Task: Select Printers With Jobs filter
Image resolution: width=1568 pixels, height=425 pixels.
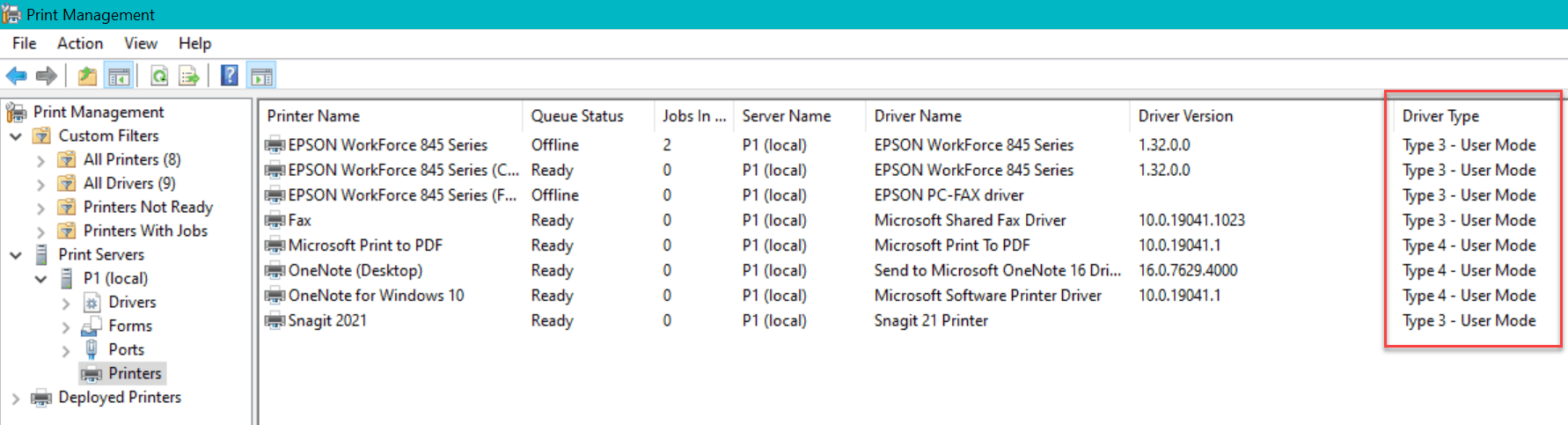Action: point(145,231)
